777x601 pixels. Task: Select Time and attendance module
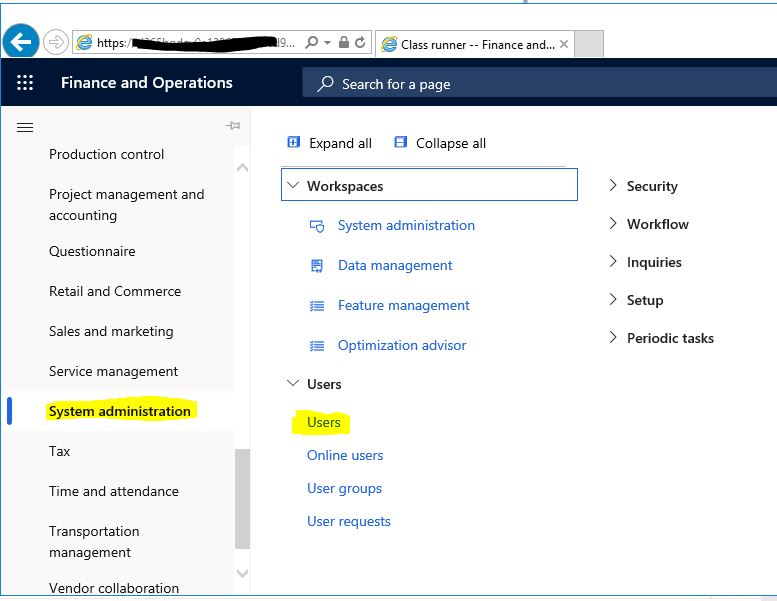[113, 491]
